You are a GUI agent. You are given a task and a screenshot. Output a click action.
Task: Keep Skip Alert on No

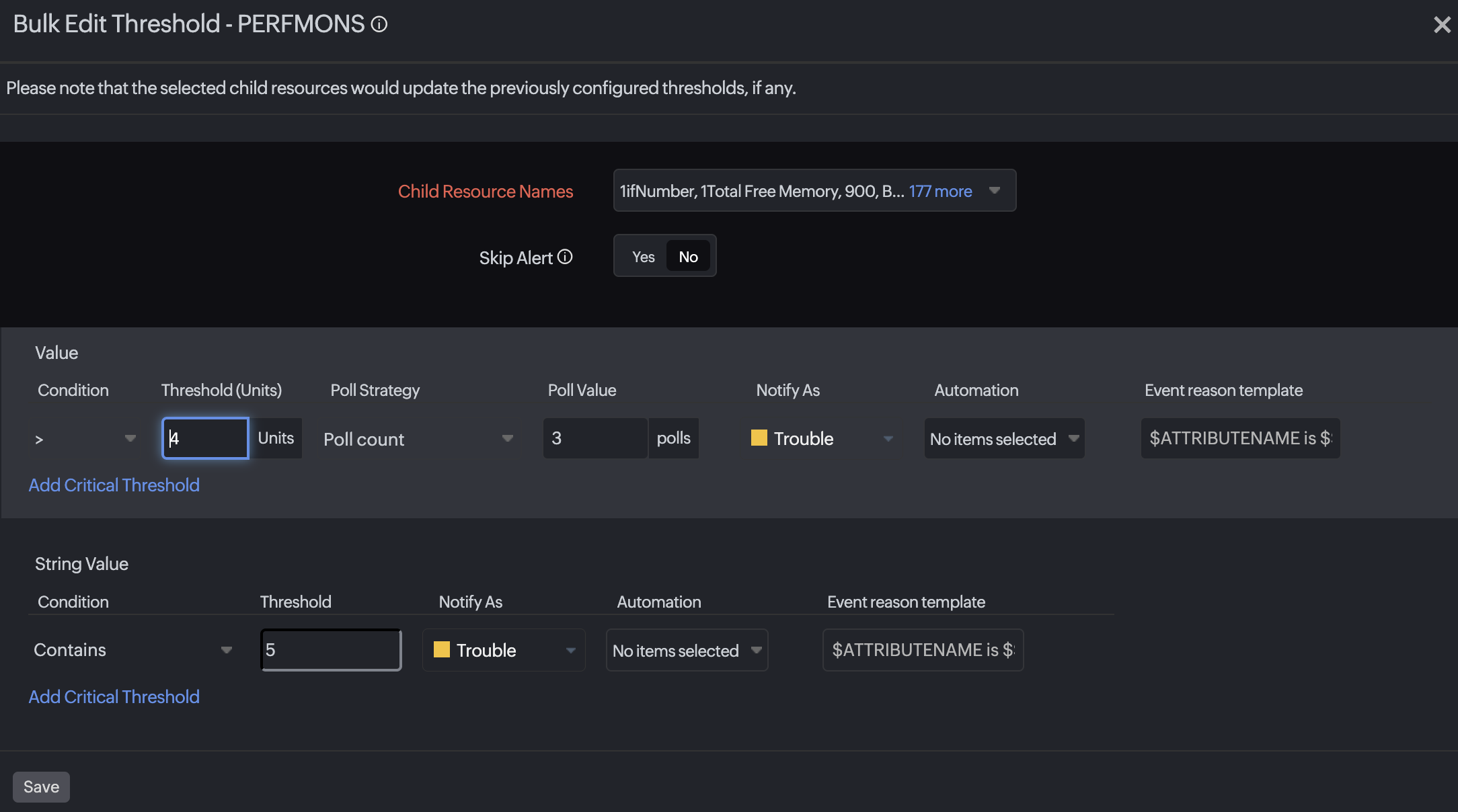[x=687, y=256]
